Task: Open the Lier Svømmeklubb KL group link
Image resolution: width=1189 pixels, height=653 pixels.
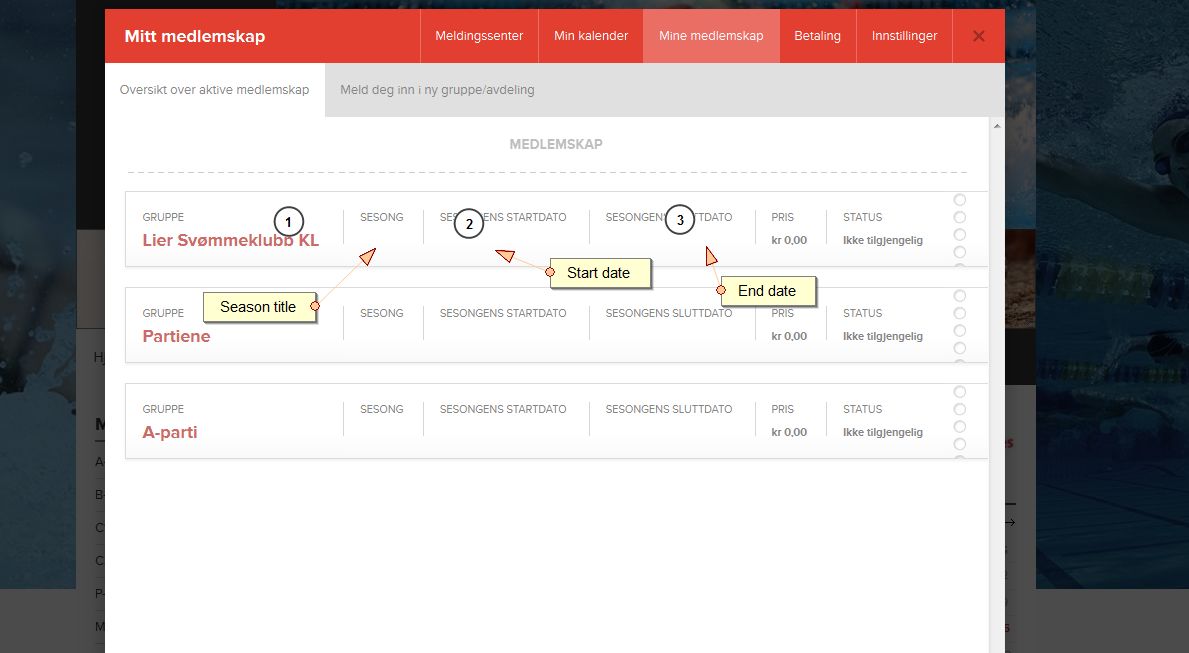Action: pos(231,240)
